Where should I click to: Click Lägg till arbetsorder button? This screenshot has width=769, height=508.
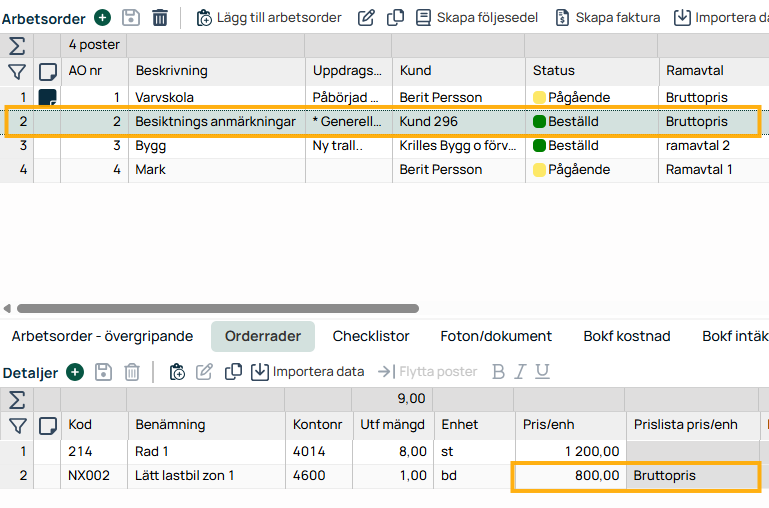coord(269,17)
